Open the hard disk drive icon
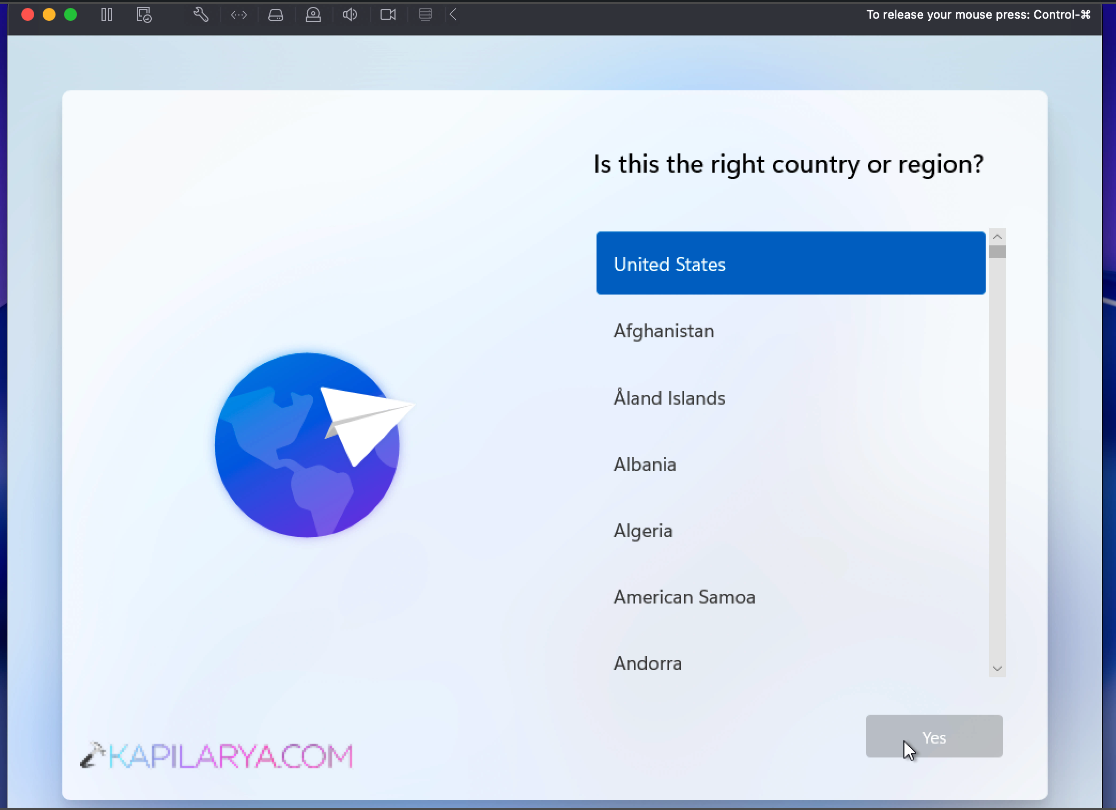This screenshot has width=1116, height=810. tap(276, 15)
